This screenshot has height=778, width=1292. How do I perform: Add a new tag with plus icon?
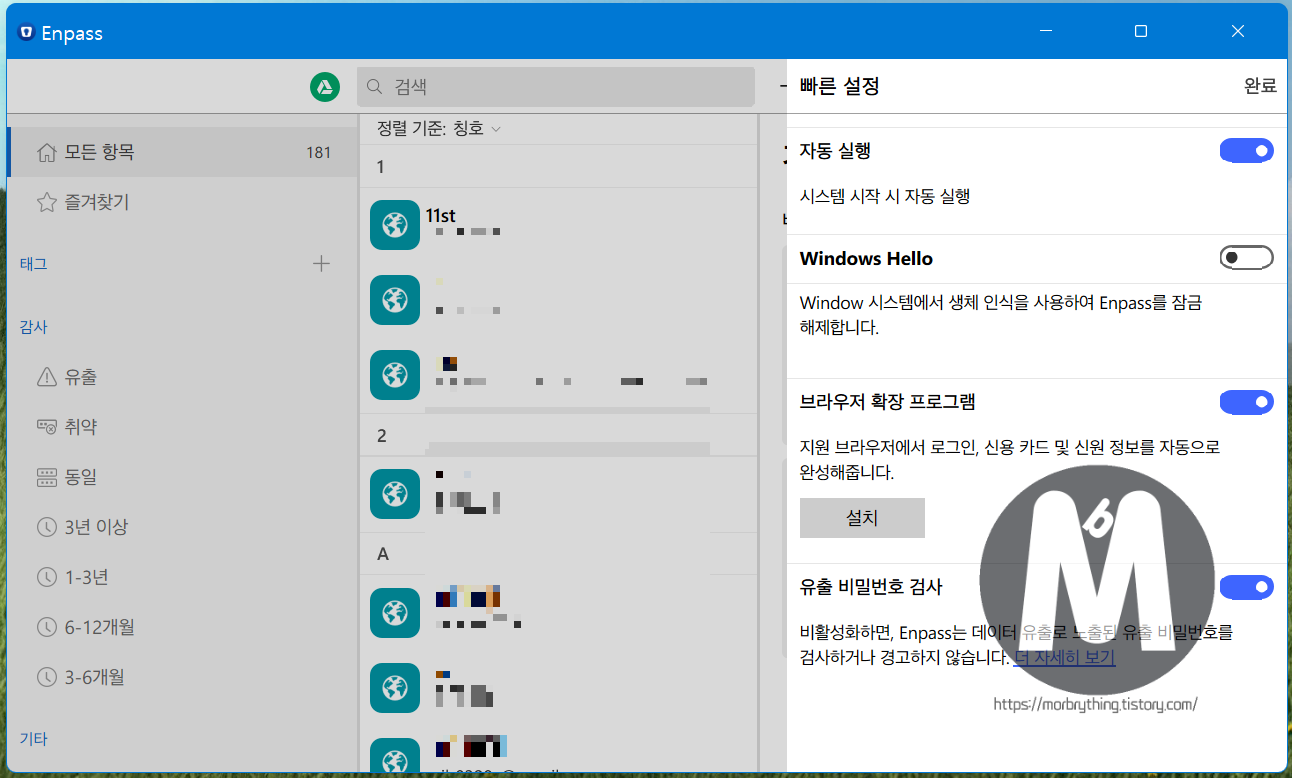(321, 264)
